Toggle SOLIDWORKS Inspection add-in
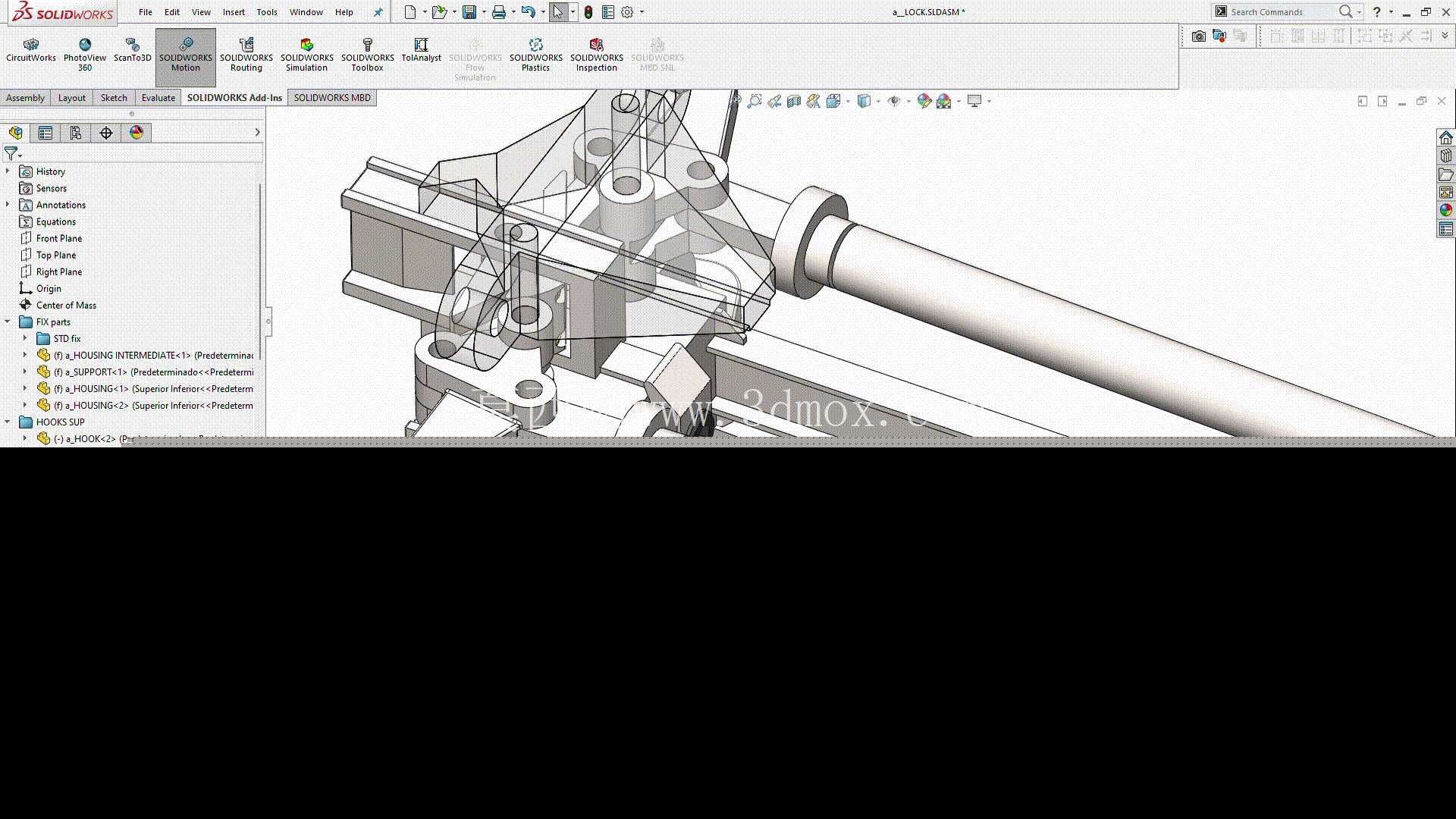The width and height of the screenshot is (1456, 819). tap(597, 55)
